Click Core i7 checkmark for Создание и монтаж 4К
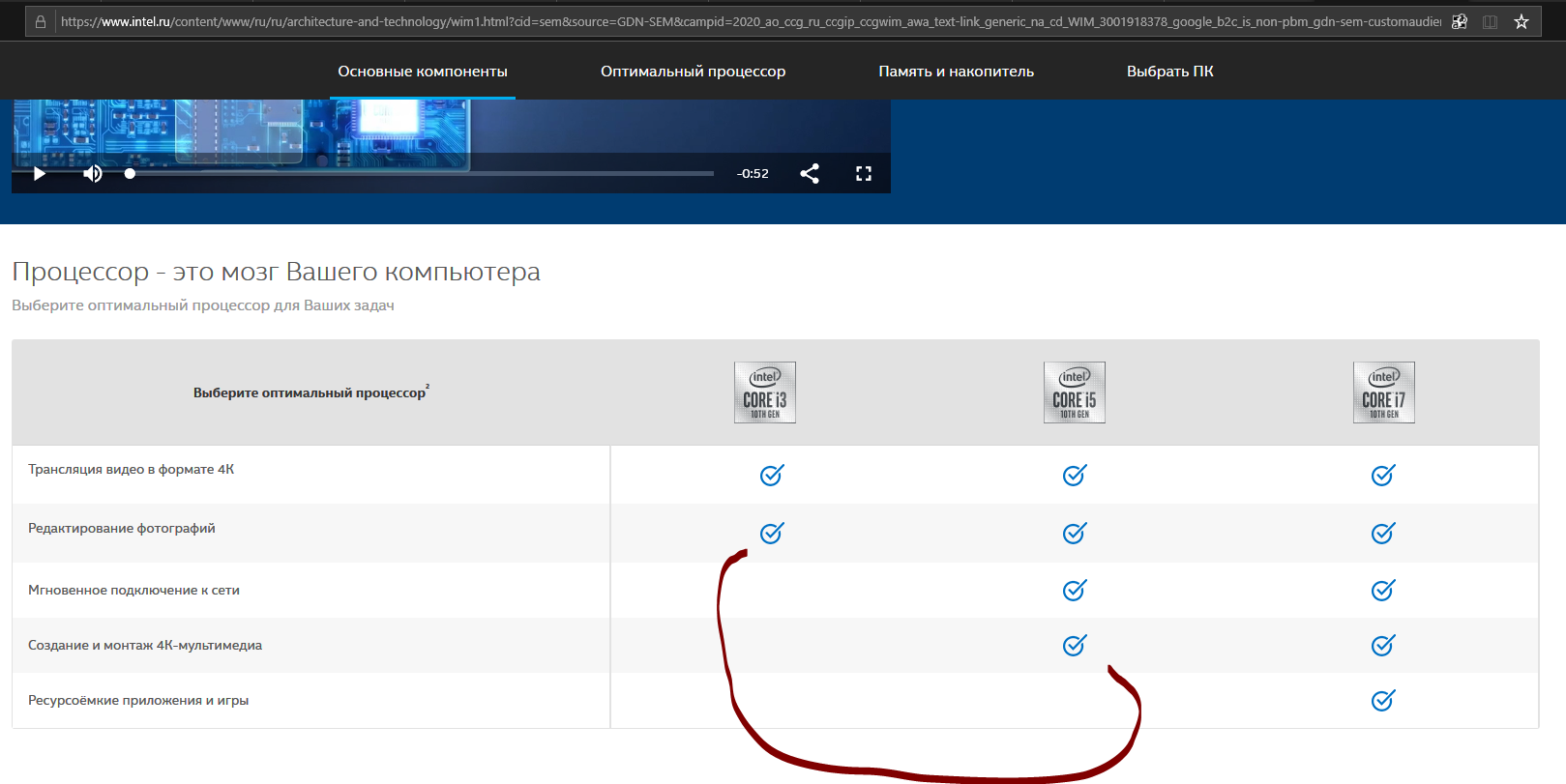 [1383, 645]
